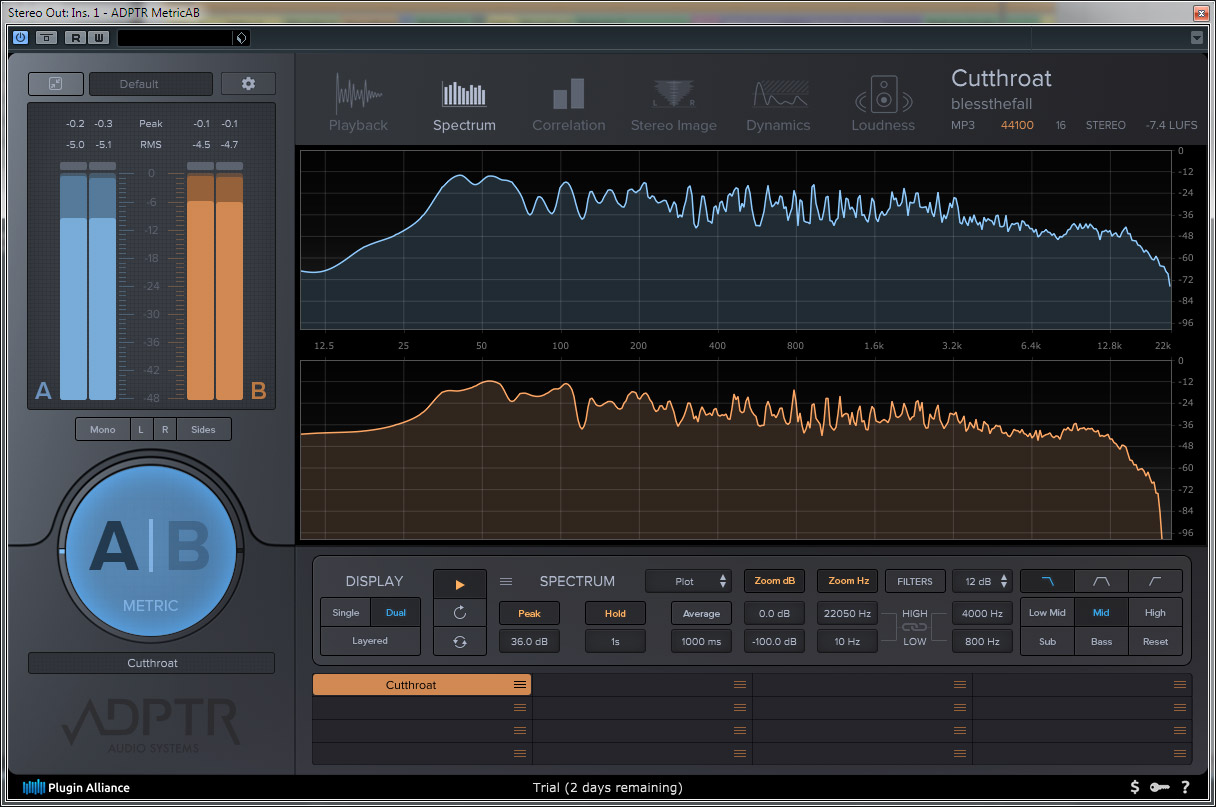1216x807 pixels.
Task: Click the 800 Hz low filter value
Action: point(982,642)
